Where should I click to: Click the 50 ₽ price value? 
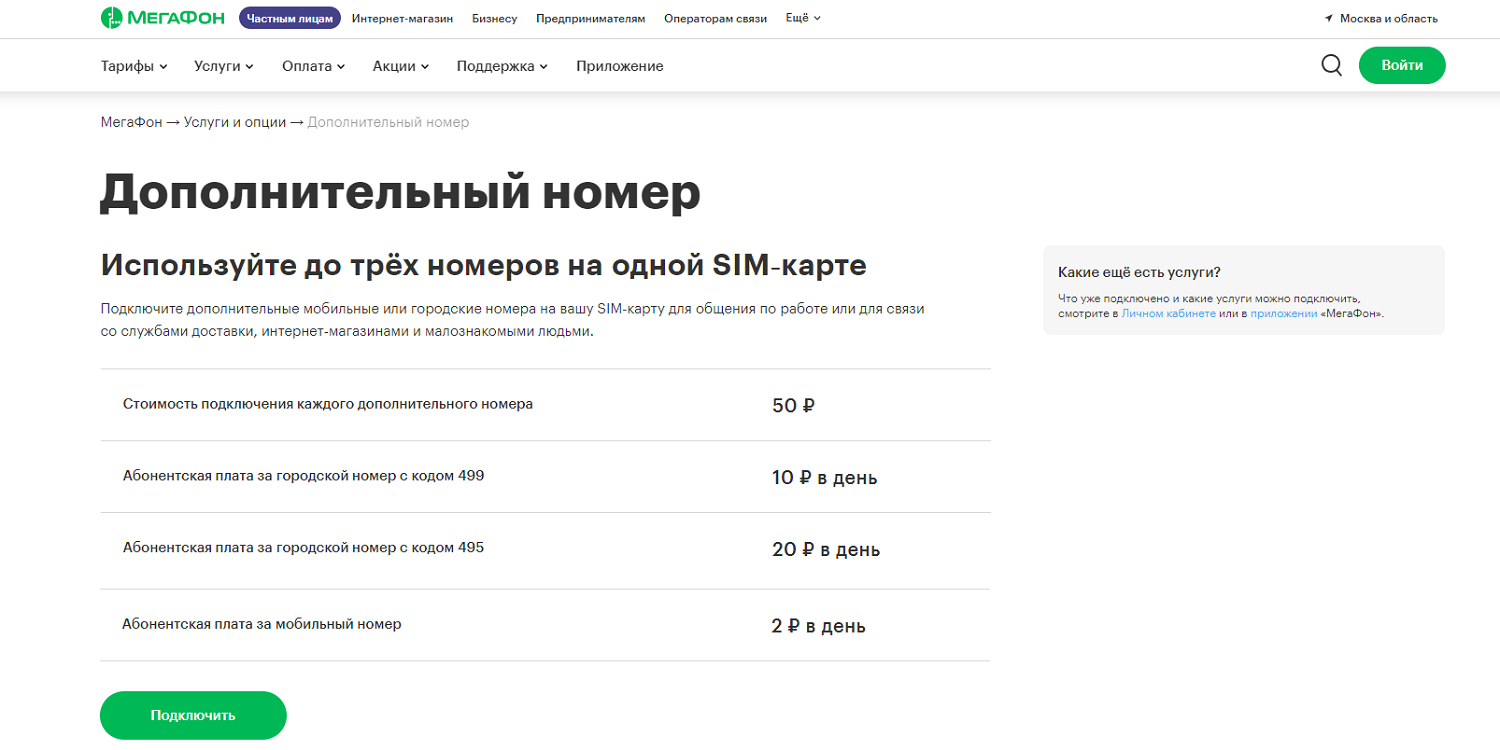click(x=794, y=406)
